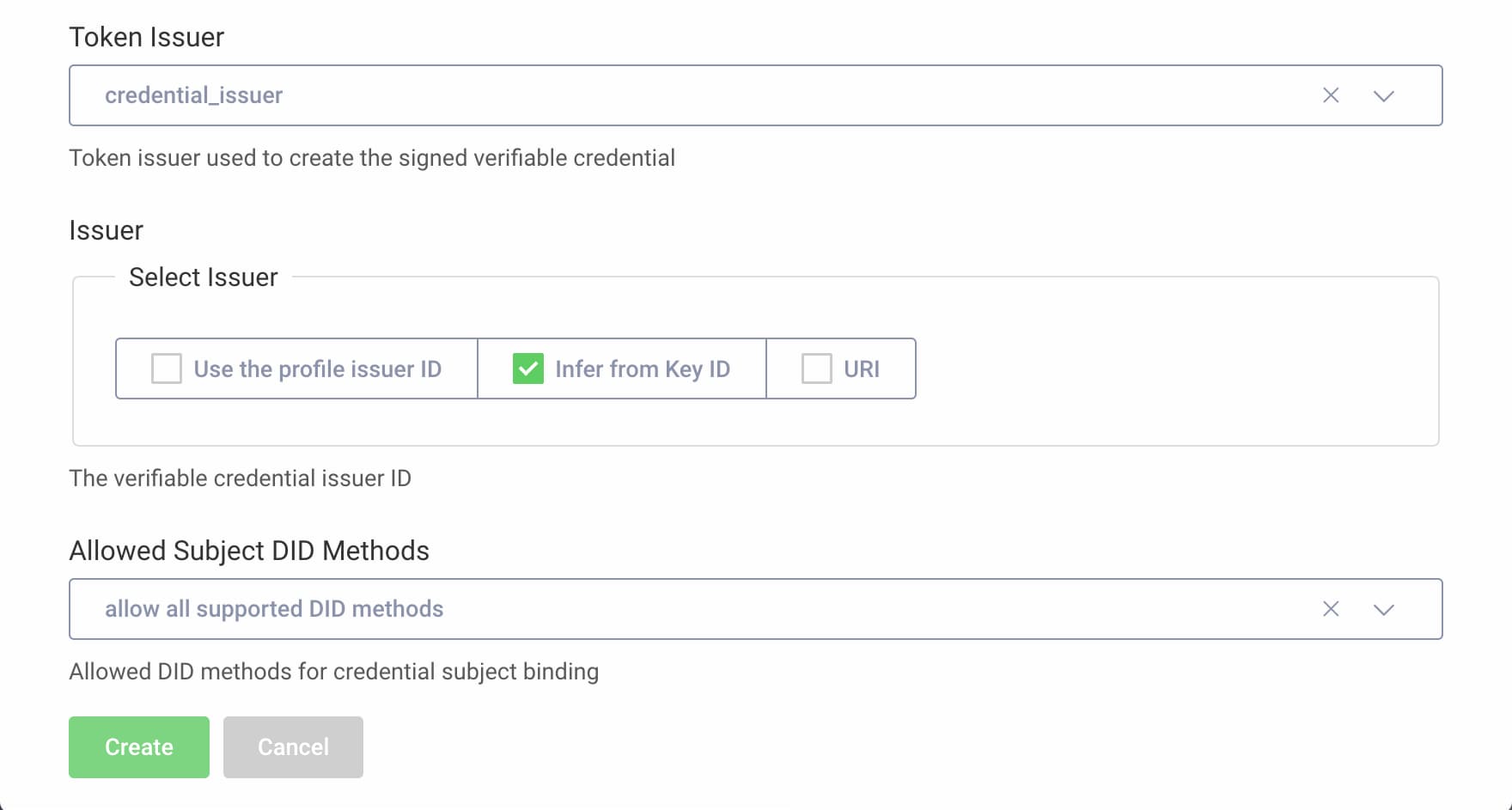This screenshot has width=1512, height=810.
Task: Enable the Use the profile issuer ID checkbox
Action: click(166, 368)
